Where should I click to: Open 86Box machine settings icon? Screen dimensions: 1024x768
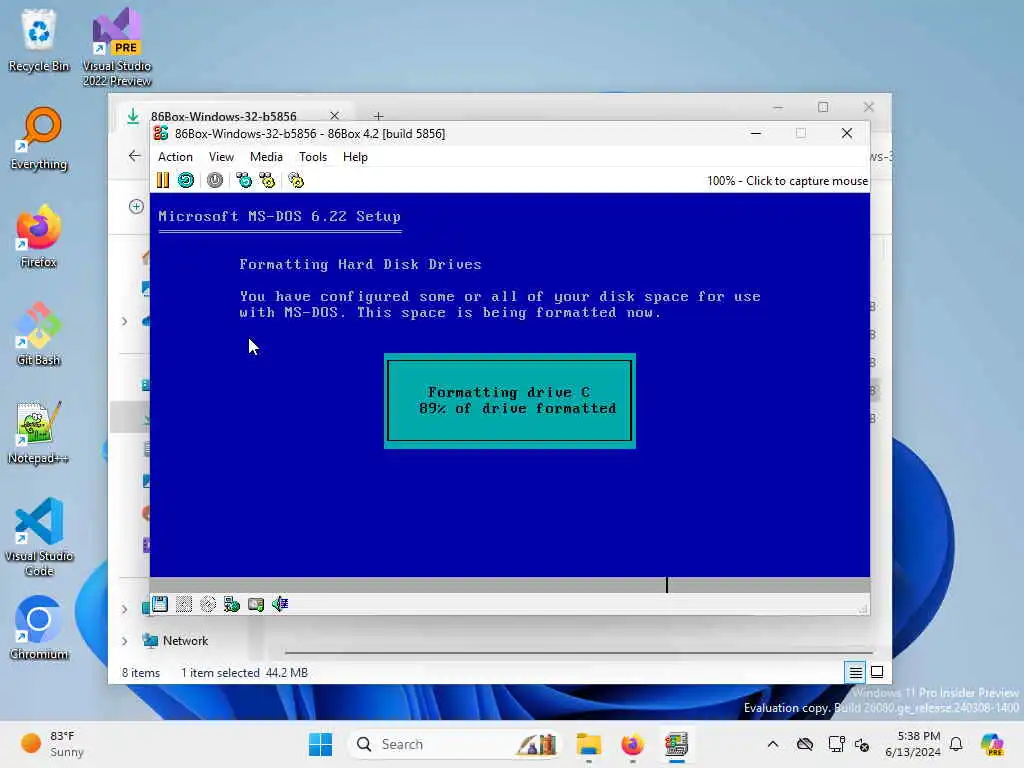pos(296,180)
